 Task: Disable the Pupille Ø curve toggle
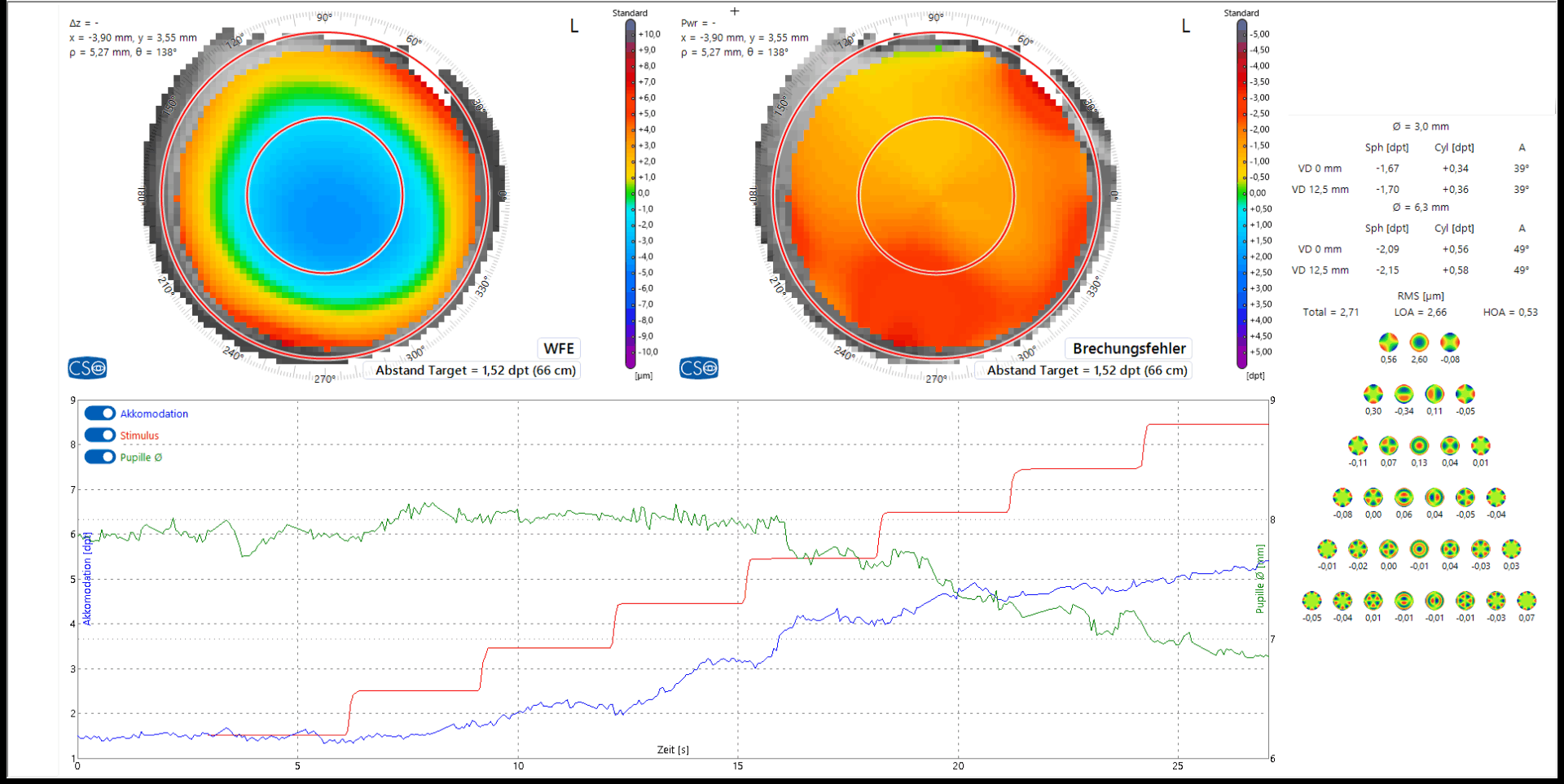[99, 457]
